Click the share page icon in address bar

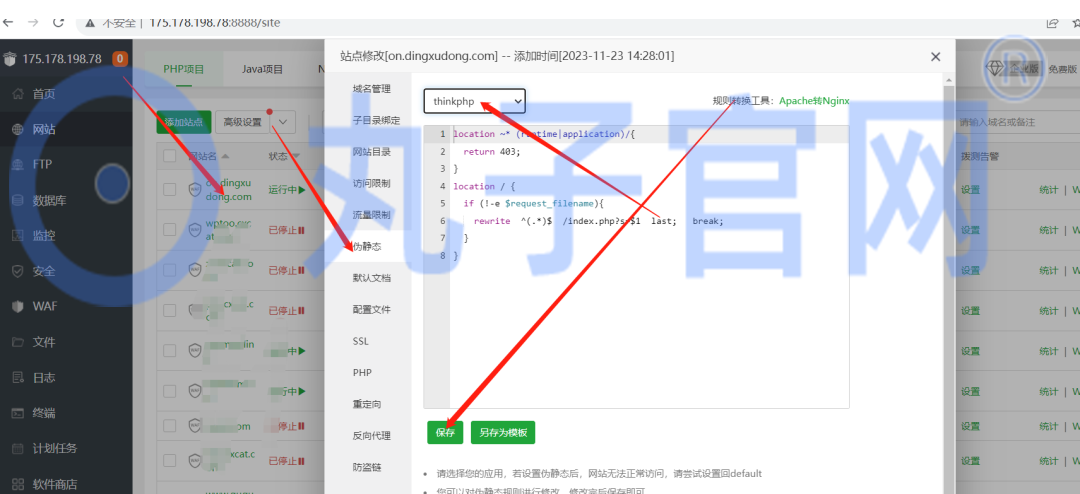(x=1052, y=23)
